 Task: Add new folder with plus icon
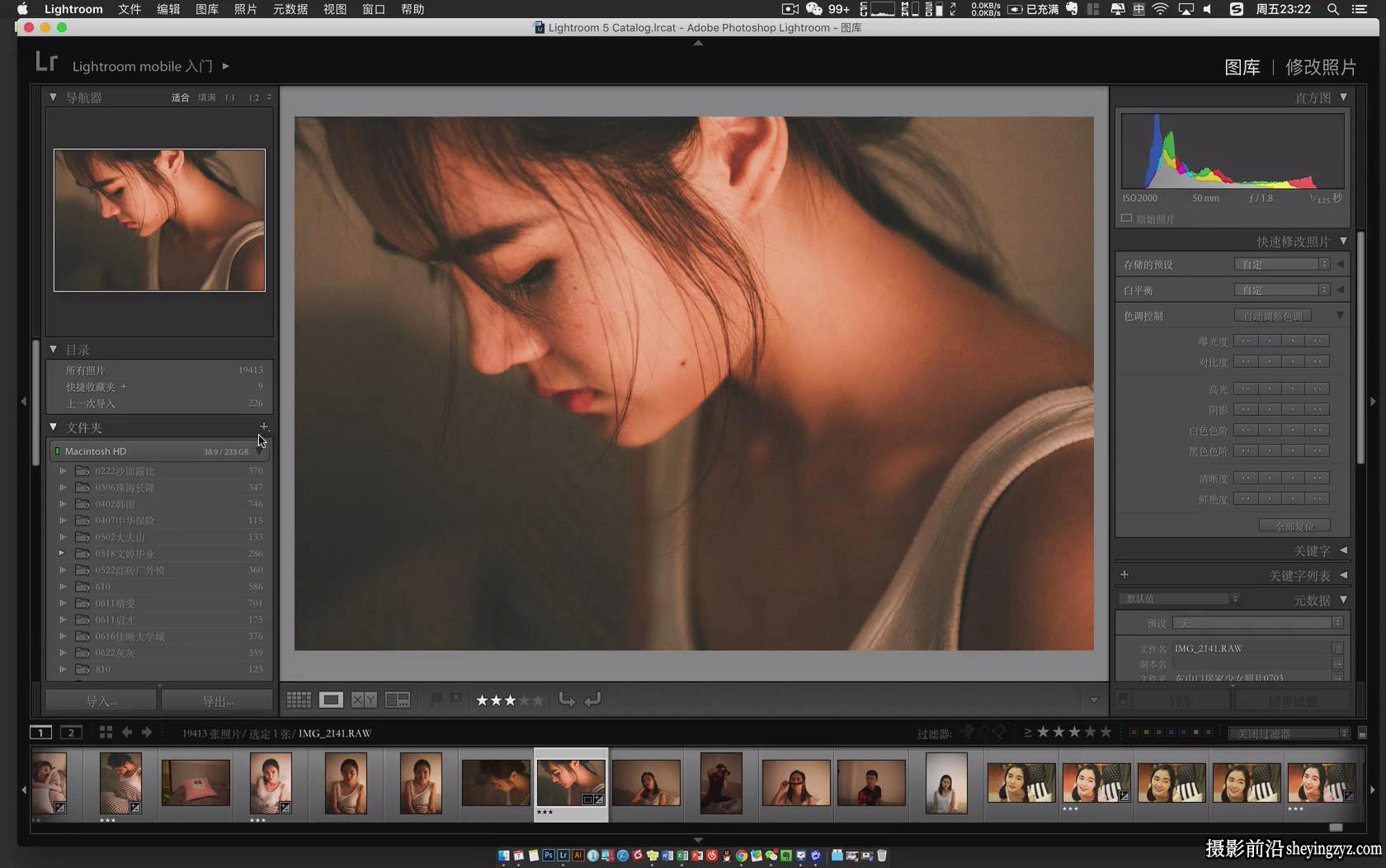click(264, 427)
